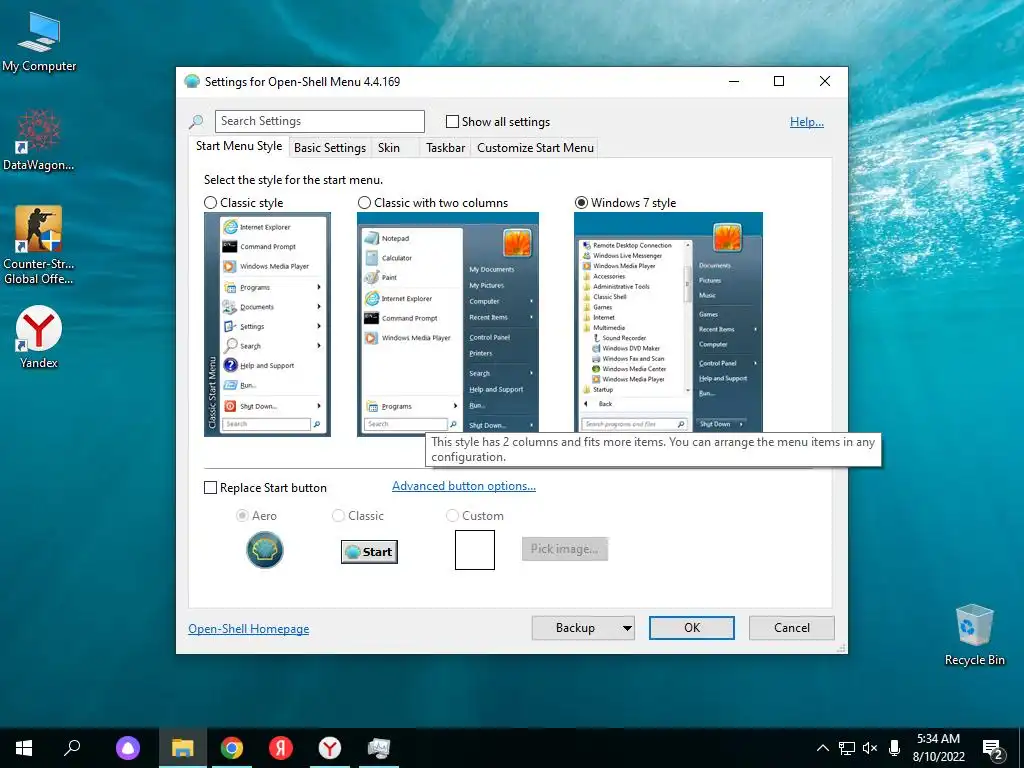The width and height of the screenshot is (1024, 768).
Task: Click the Backup button
Action: (575, 628)
